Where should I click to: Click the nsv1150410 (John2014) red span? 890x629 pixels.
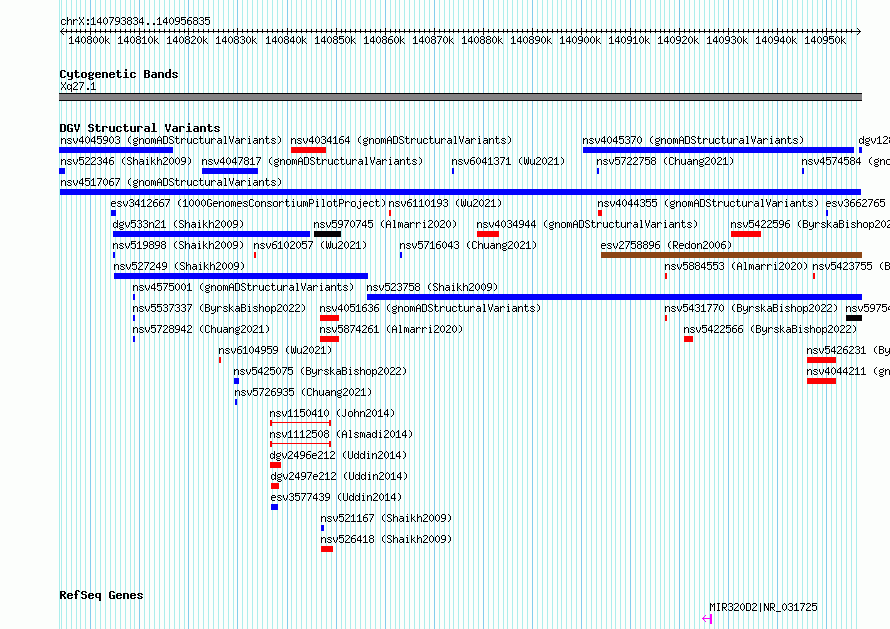tap(300, 423)
